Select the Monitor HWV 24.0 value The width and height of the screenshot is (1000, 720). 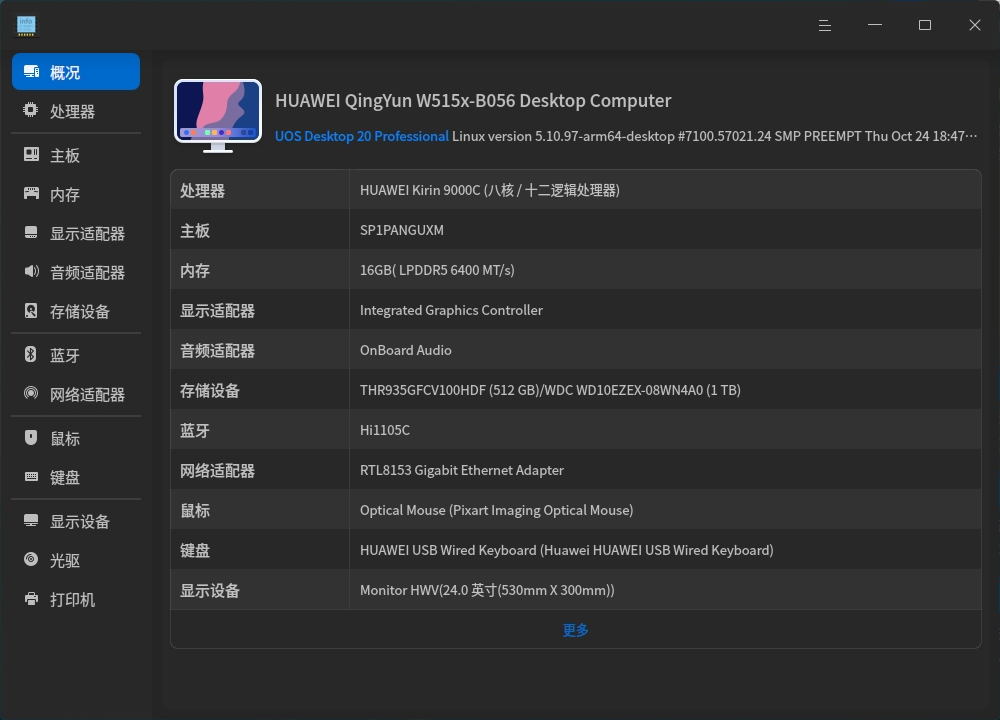[x=487, y=590]
